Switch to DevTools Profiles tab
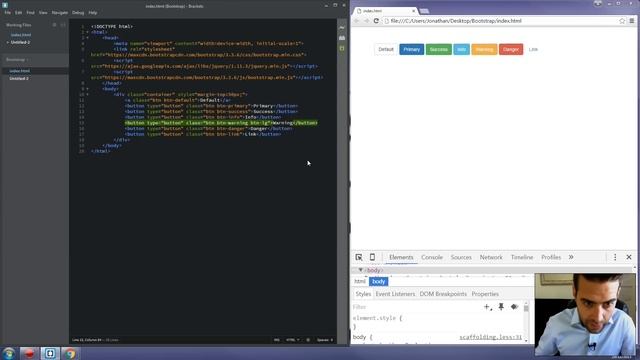This screenshot has height=360, width=640. pyautogui.click(x=551, y=258)
